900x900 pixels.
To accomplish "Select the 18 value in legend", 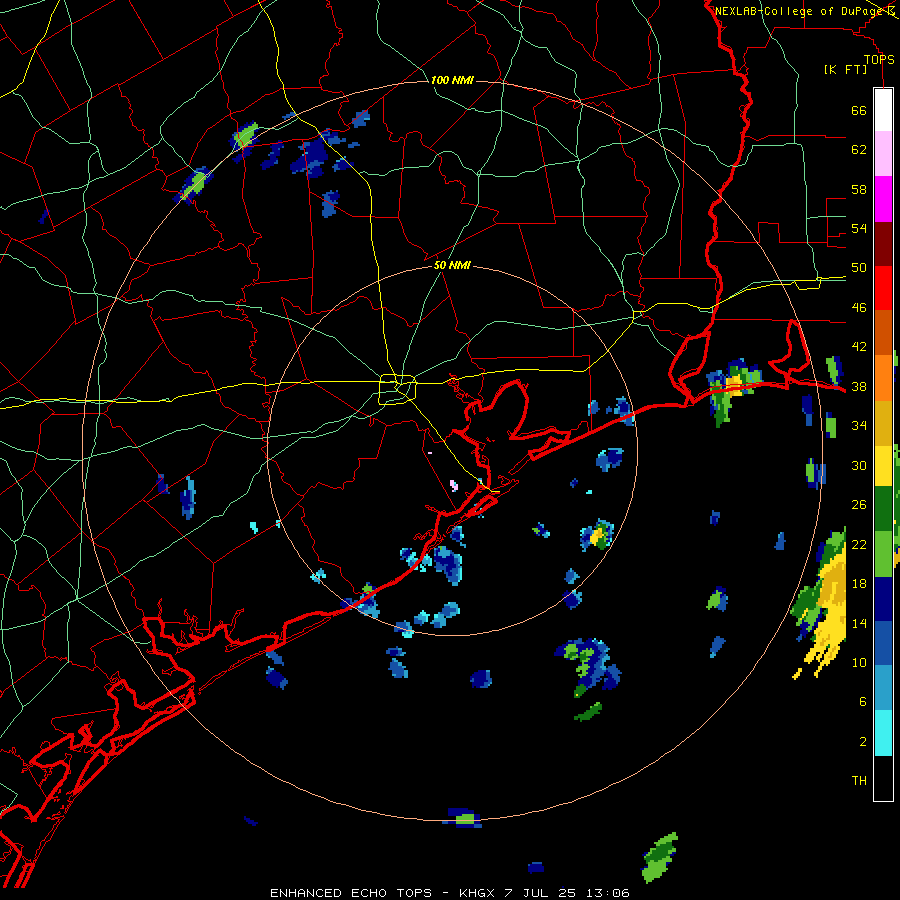I will pyautogui.click(x=859, y=584).
